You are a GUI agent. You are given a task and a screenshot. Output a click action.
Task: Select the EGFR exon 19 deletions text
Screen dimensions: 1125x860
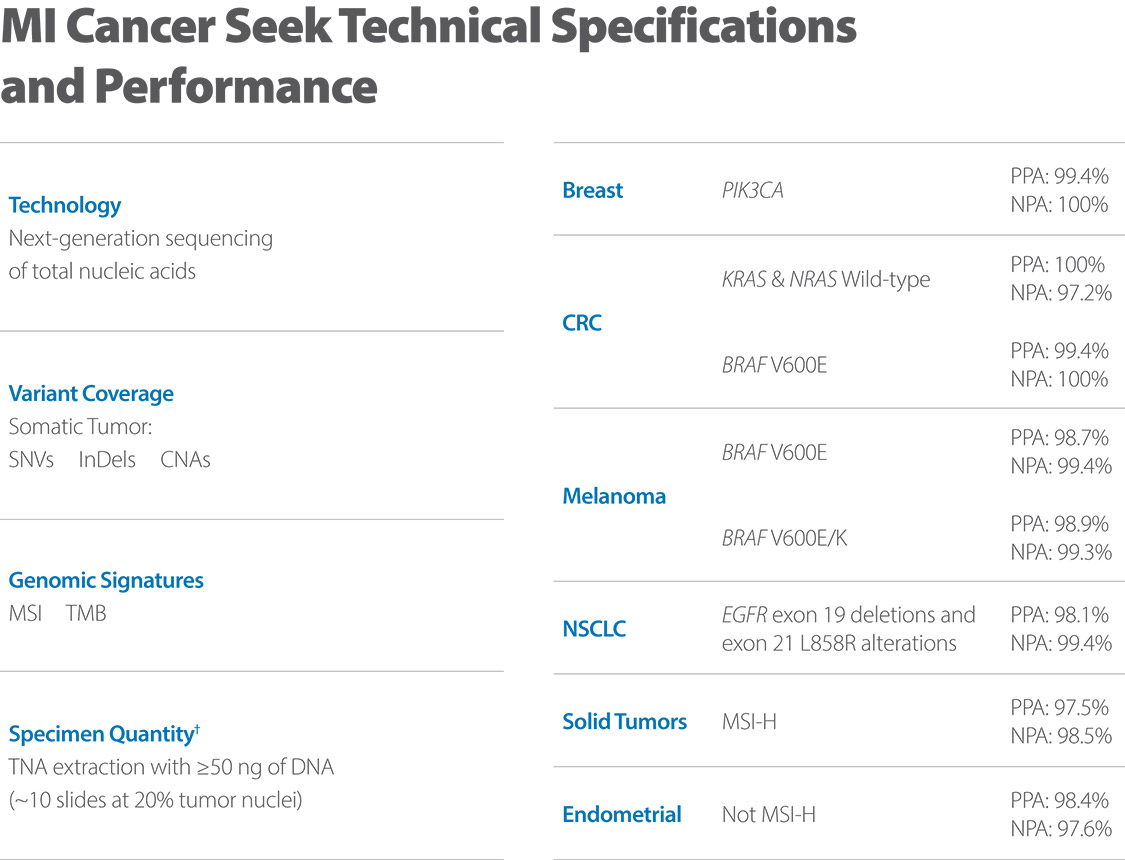click(x=848, y=614)
